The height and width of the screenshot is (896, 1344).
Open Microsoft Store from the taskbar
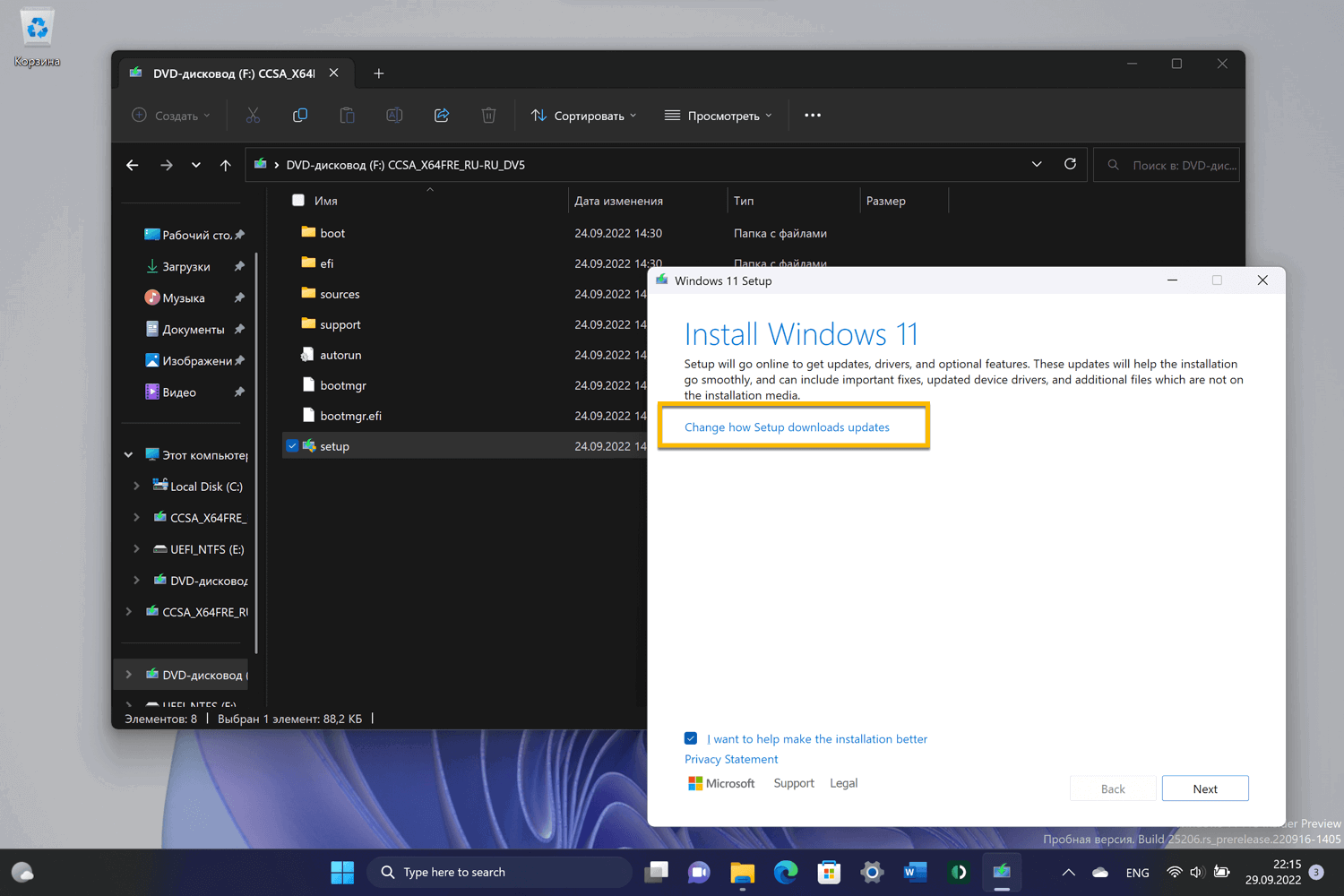pyautogui.click(x=829, y=872)
